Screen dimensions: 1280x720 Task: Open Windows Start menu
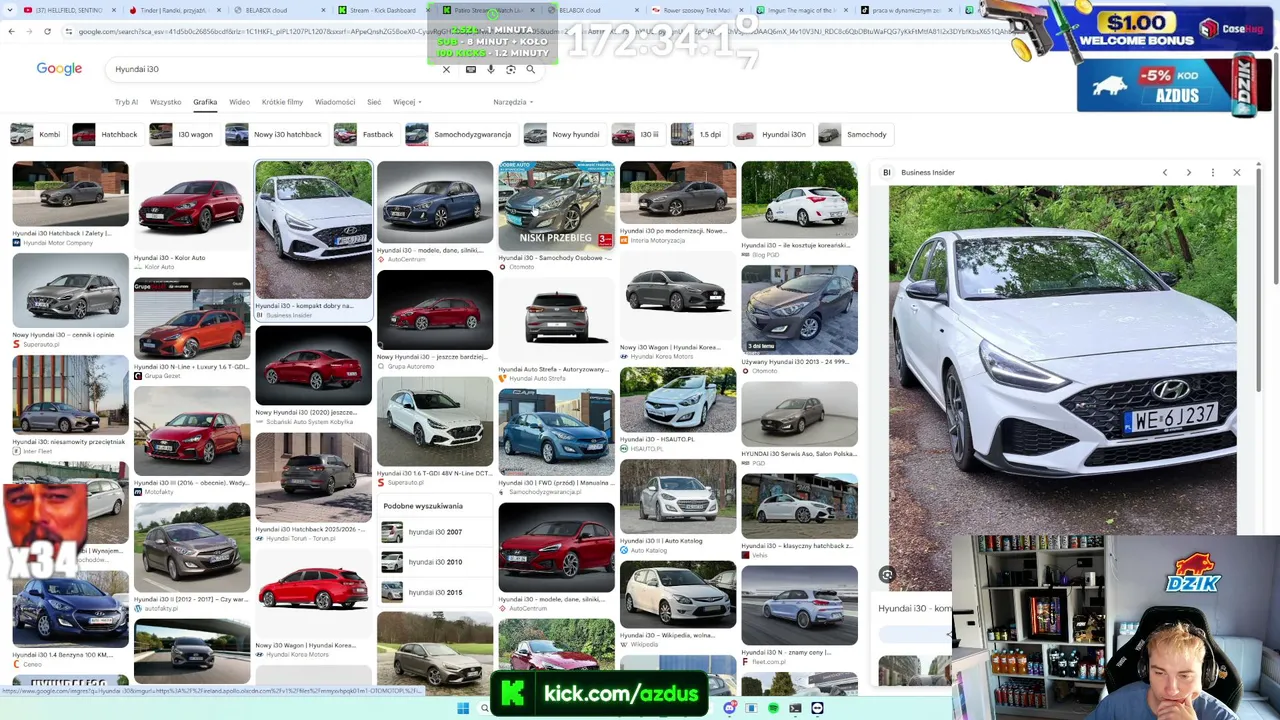point(463,709)
